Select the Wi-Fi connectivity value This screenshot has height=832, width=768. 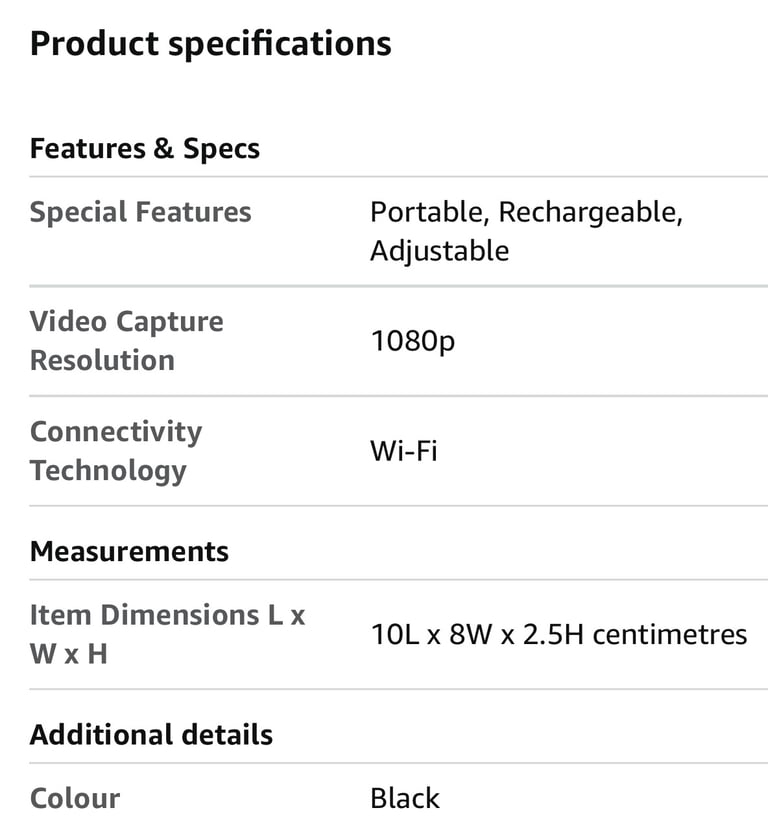pyautogui.click(x=404, y=450)
